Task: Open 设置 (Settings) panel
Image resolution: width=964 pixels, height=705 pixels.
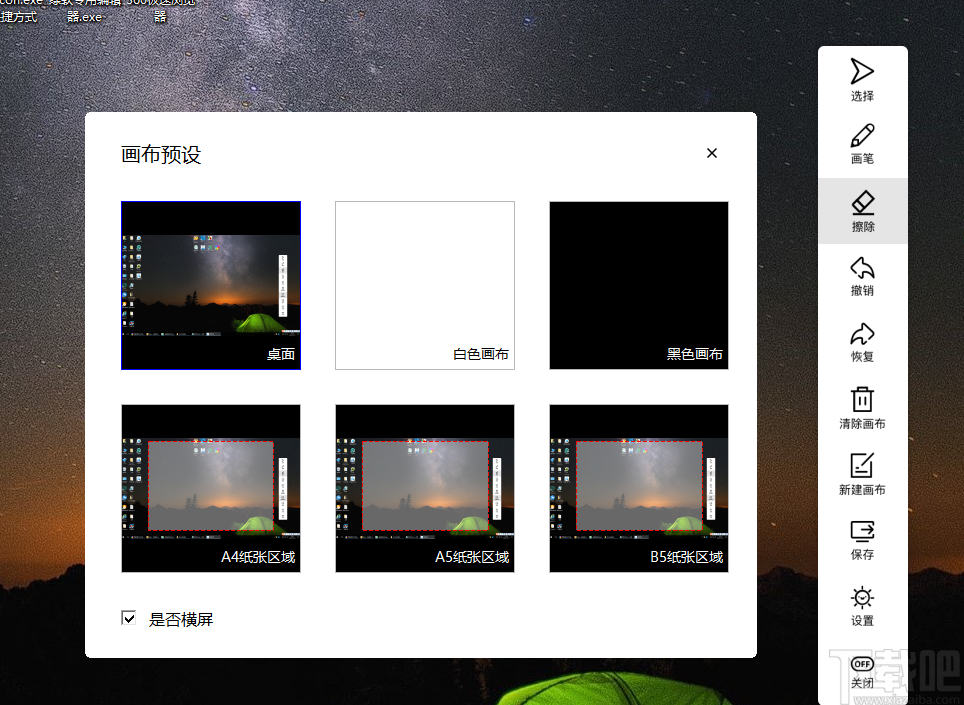Action: (861, 605)
